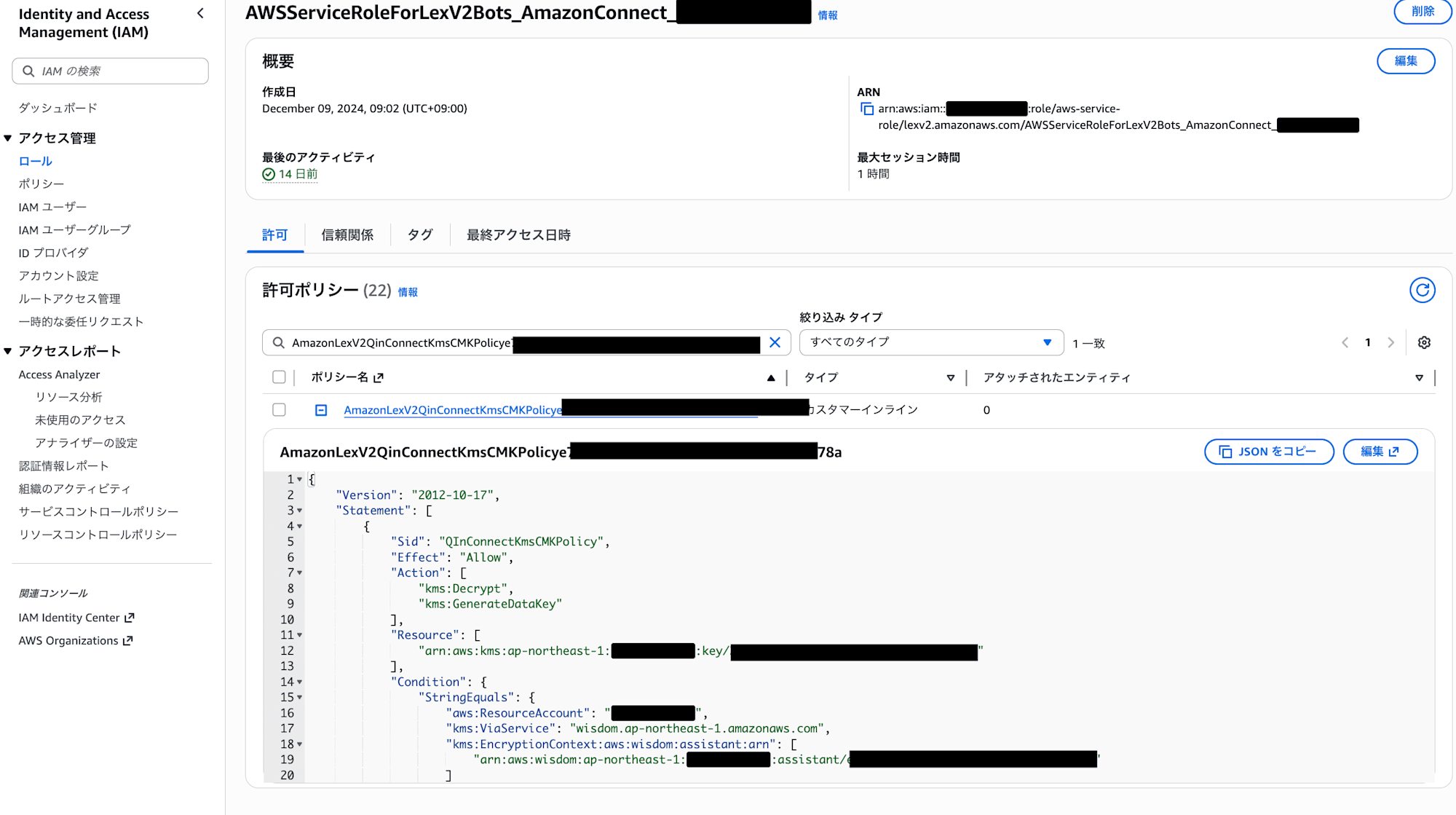
Task: Click the アタッチされたエンティティ column header
Action: pyautogui.click(x=1057, y=377)
